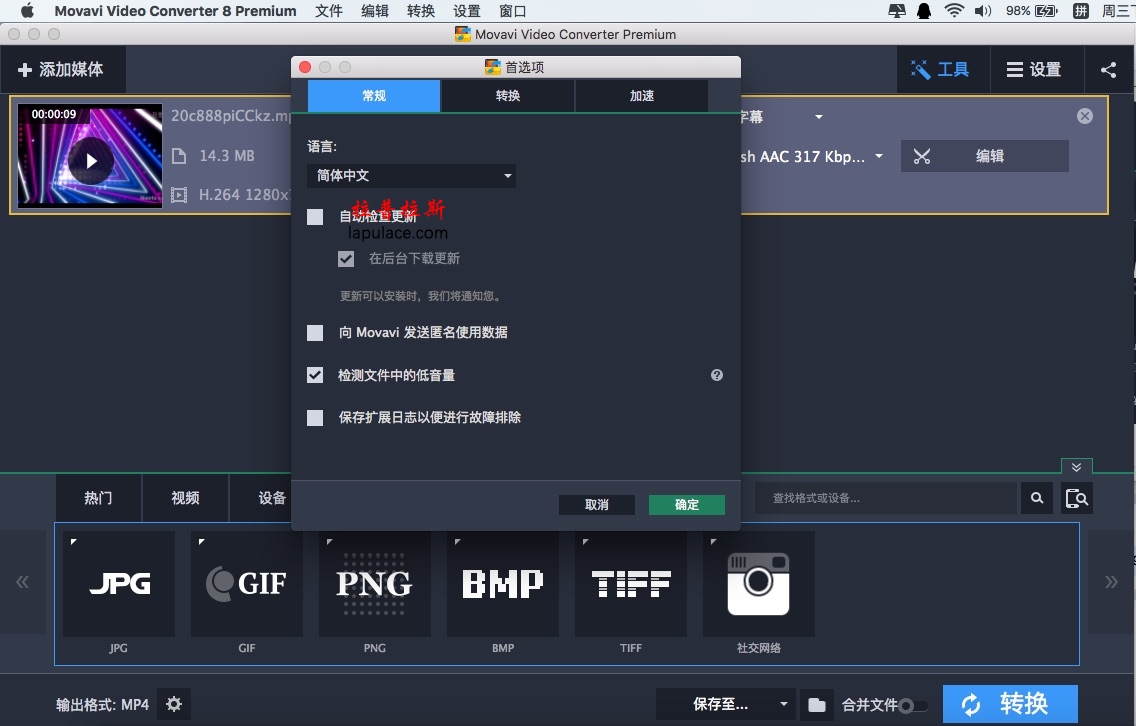Expand the 保存至 dropdown arrow

[x=784, y=705]
